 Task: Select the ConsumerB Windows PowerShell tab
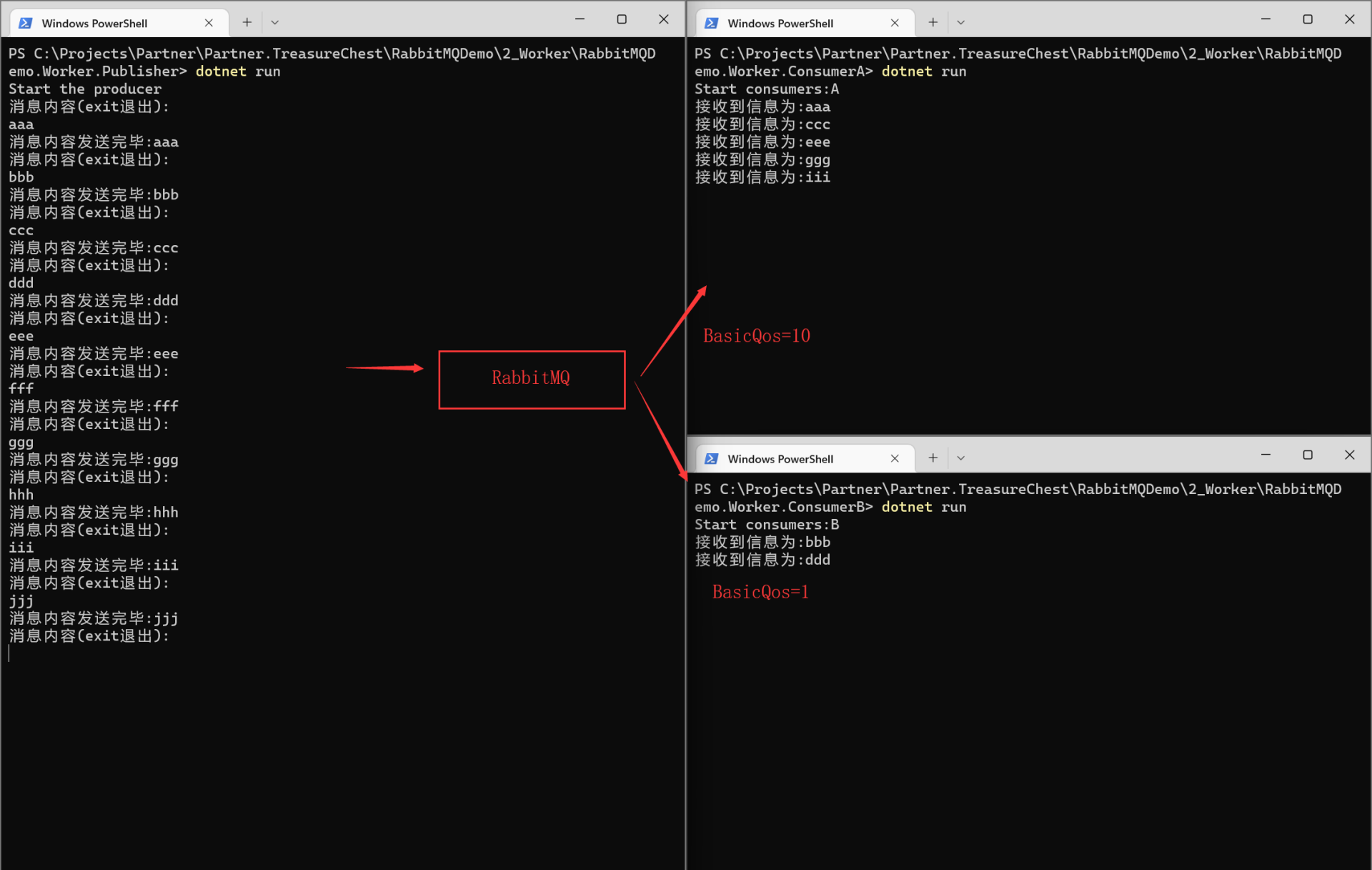tap(793, 458)
